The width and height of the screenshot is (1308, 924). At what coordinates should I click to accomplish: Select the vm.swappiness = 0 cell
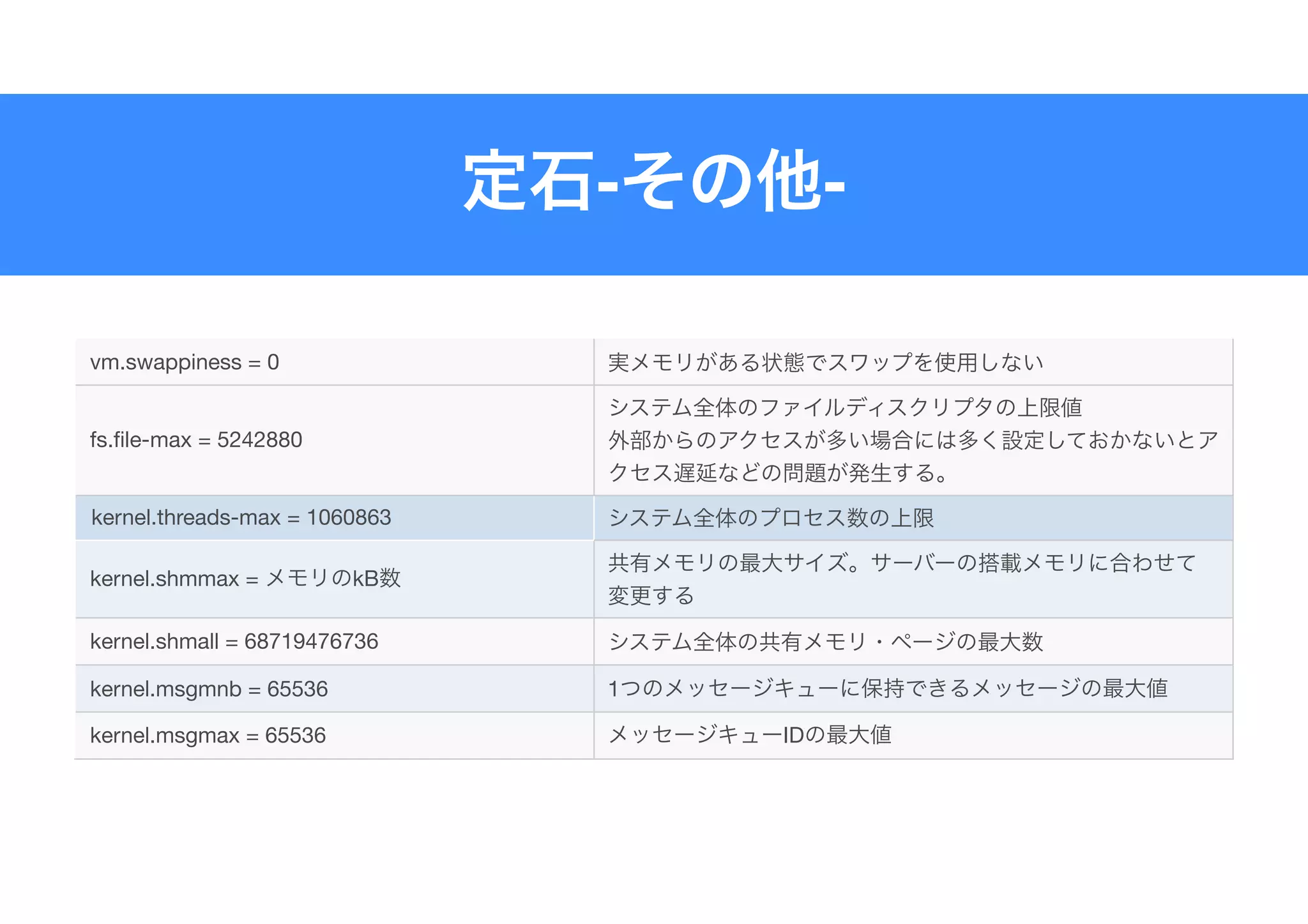(x=185, y=362)
